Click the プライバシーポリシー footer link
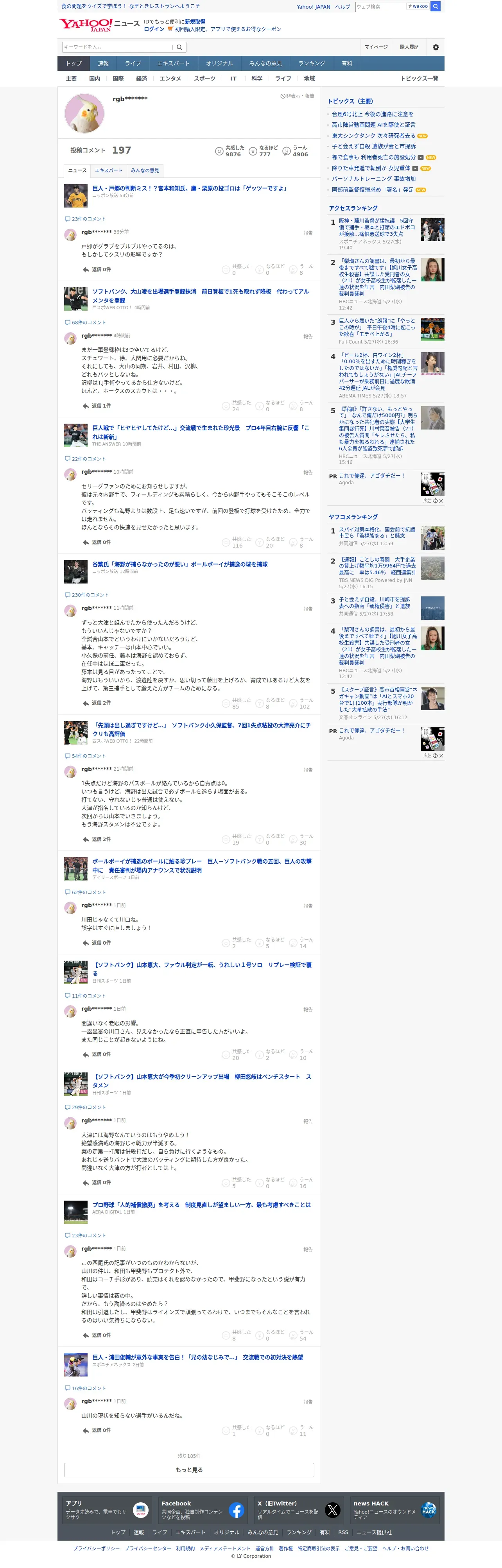 tap(97, 1548)
